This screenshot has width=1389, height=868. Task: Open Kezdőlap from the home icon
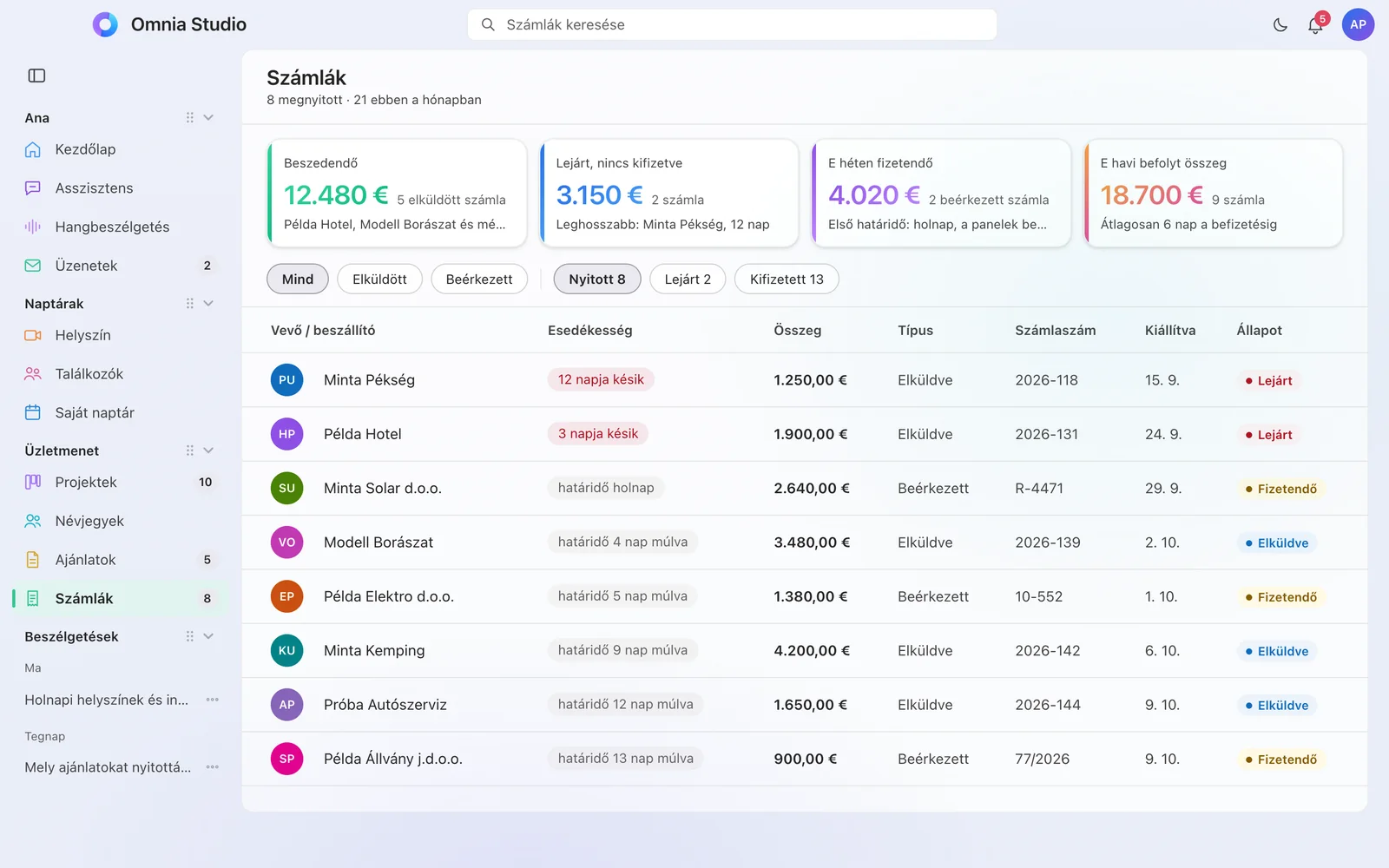pos(33,149)
